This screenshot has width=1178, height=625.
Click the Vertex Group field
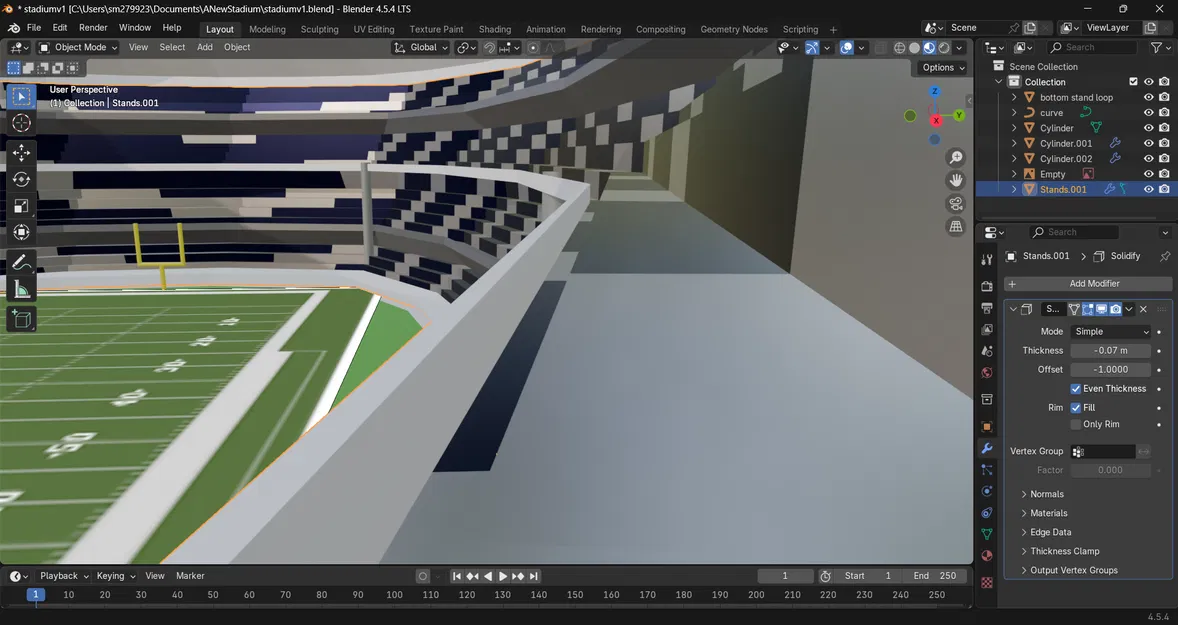click(x=1103, y=451)
